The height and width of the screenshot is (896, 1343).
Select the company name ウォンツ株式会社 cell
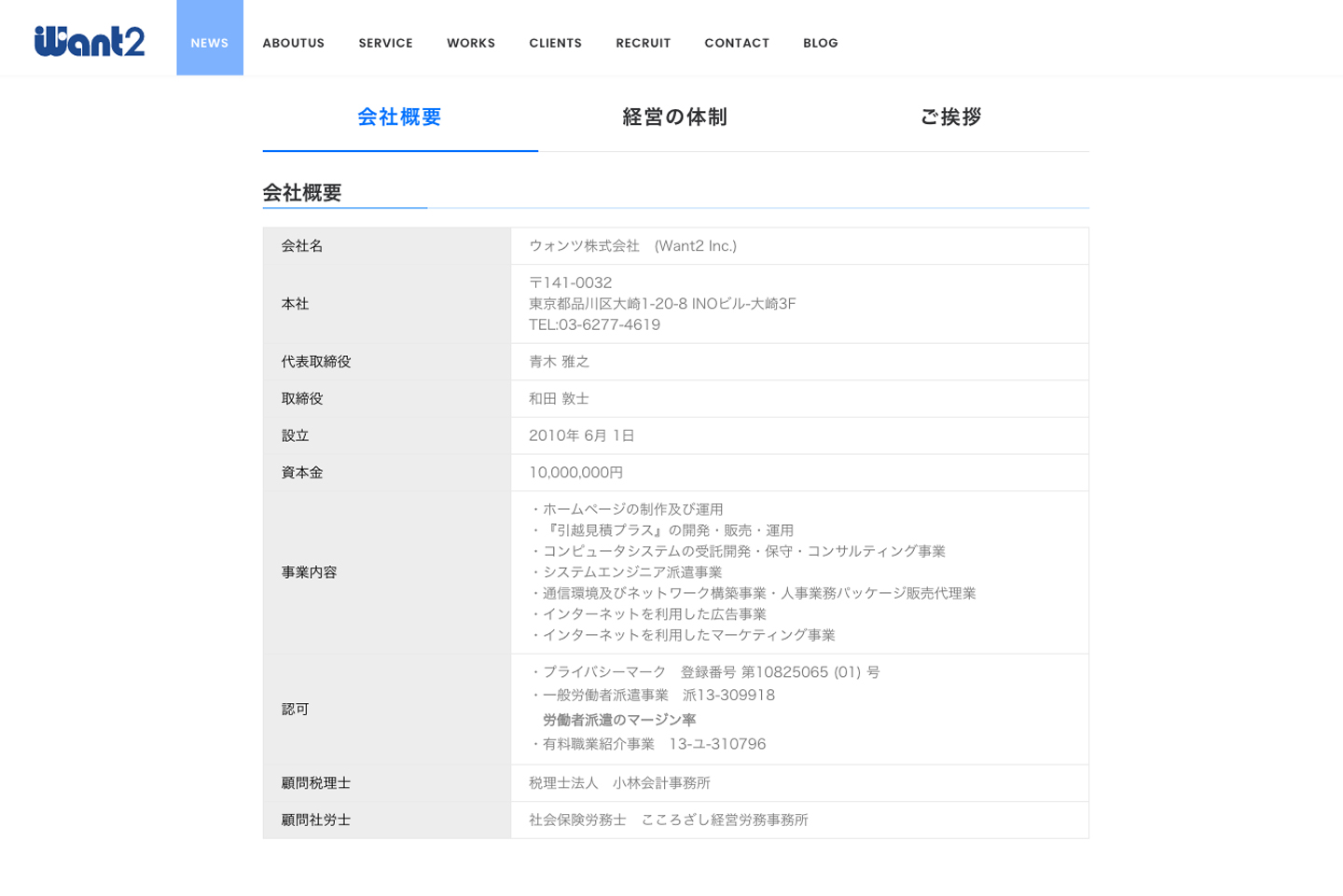pos(631,246)
